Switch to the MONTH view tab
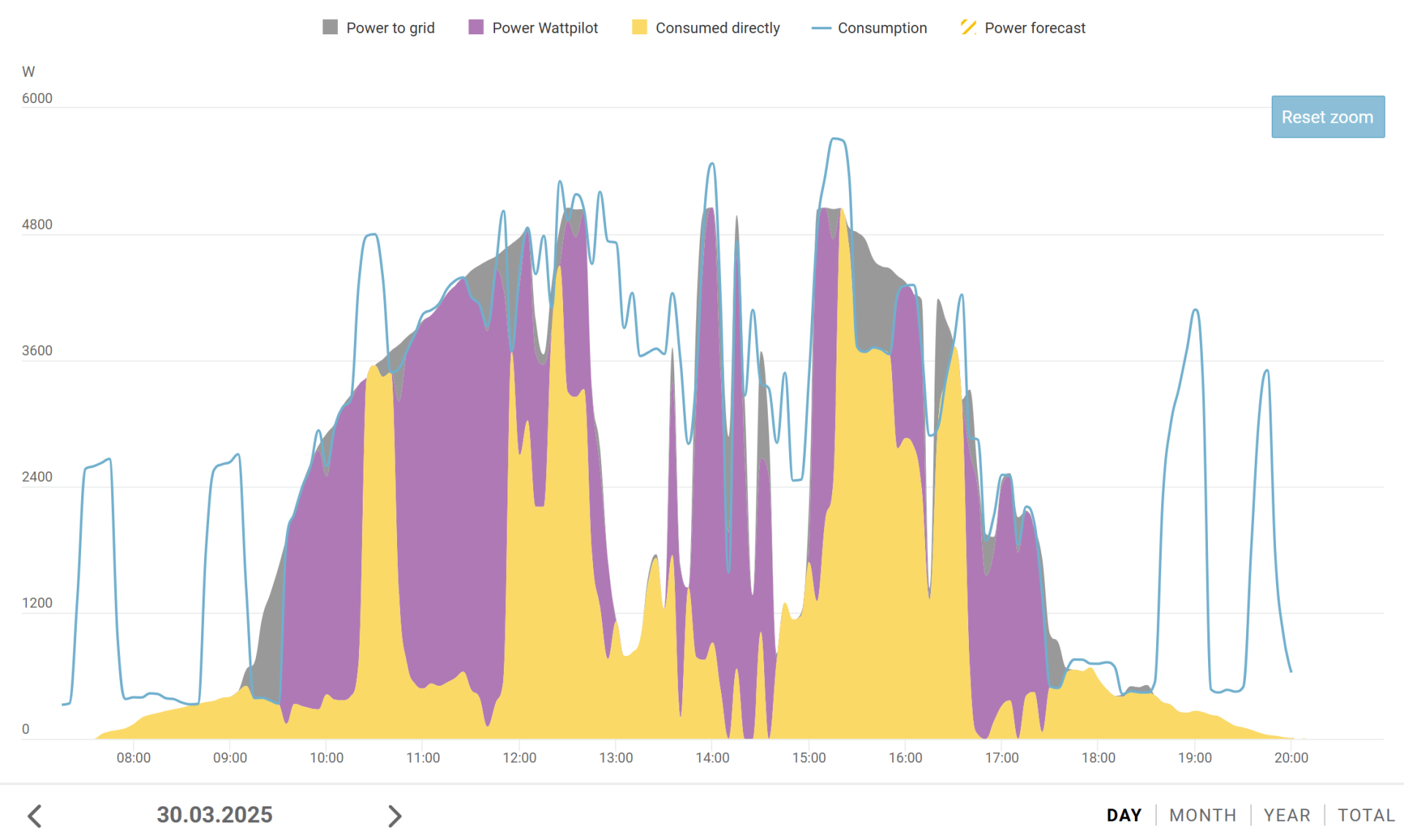 tap(1203, 815)
